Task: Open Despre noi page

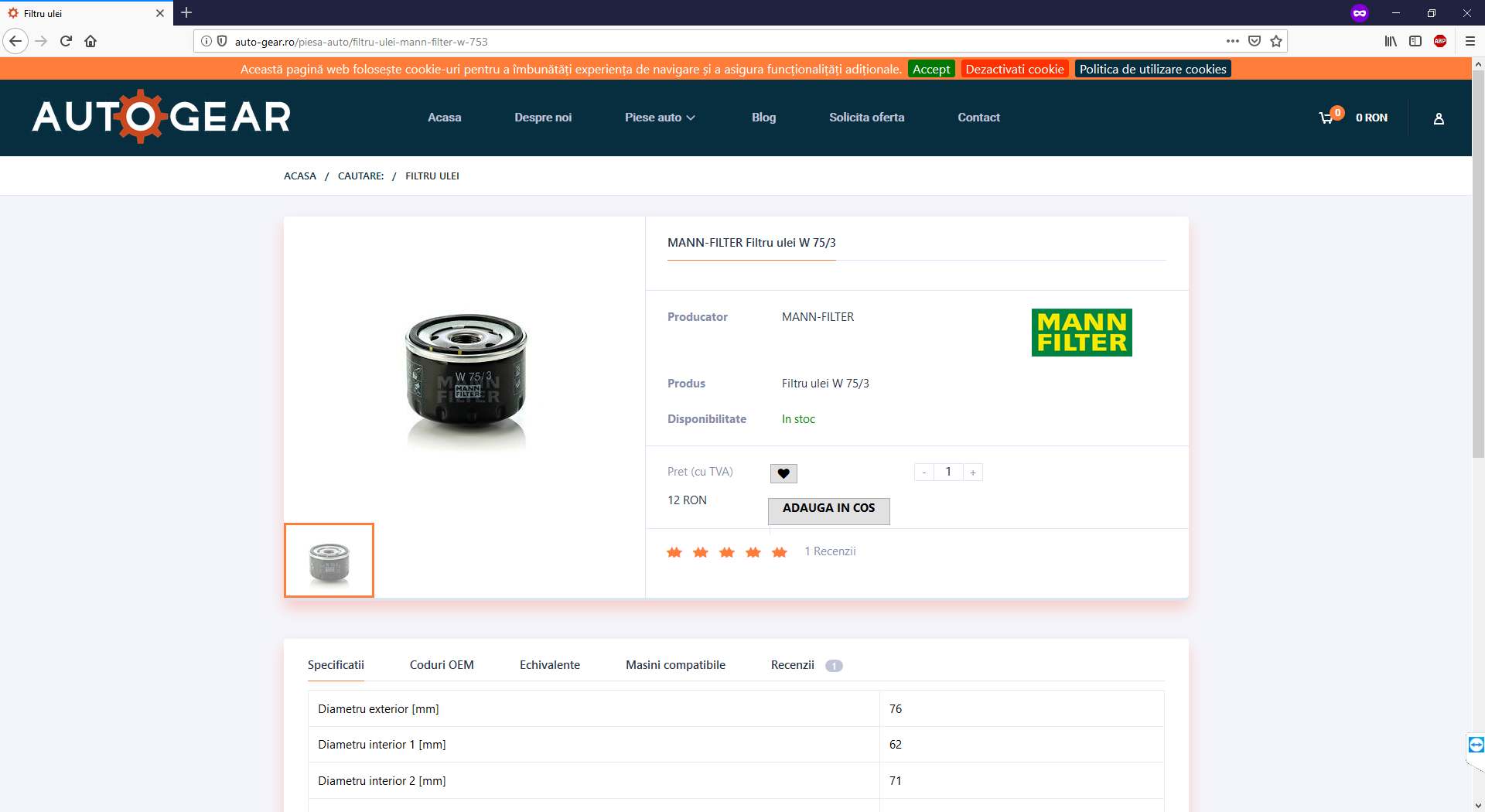Action: point(543,118)
